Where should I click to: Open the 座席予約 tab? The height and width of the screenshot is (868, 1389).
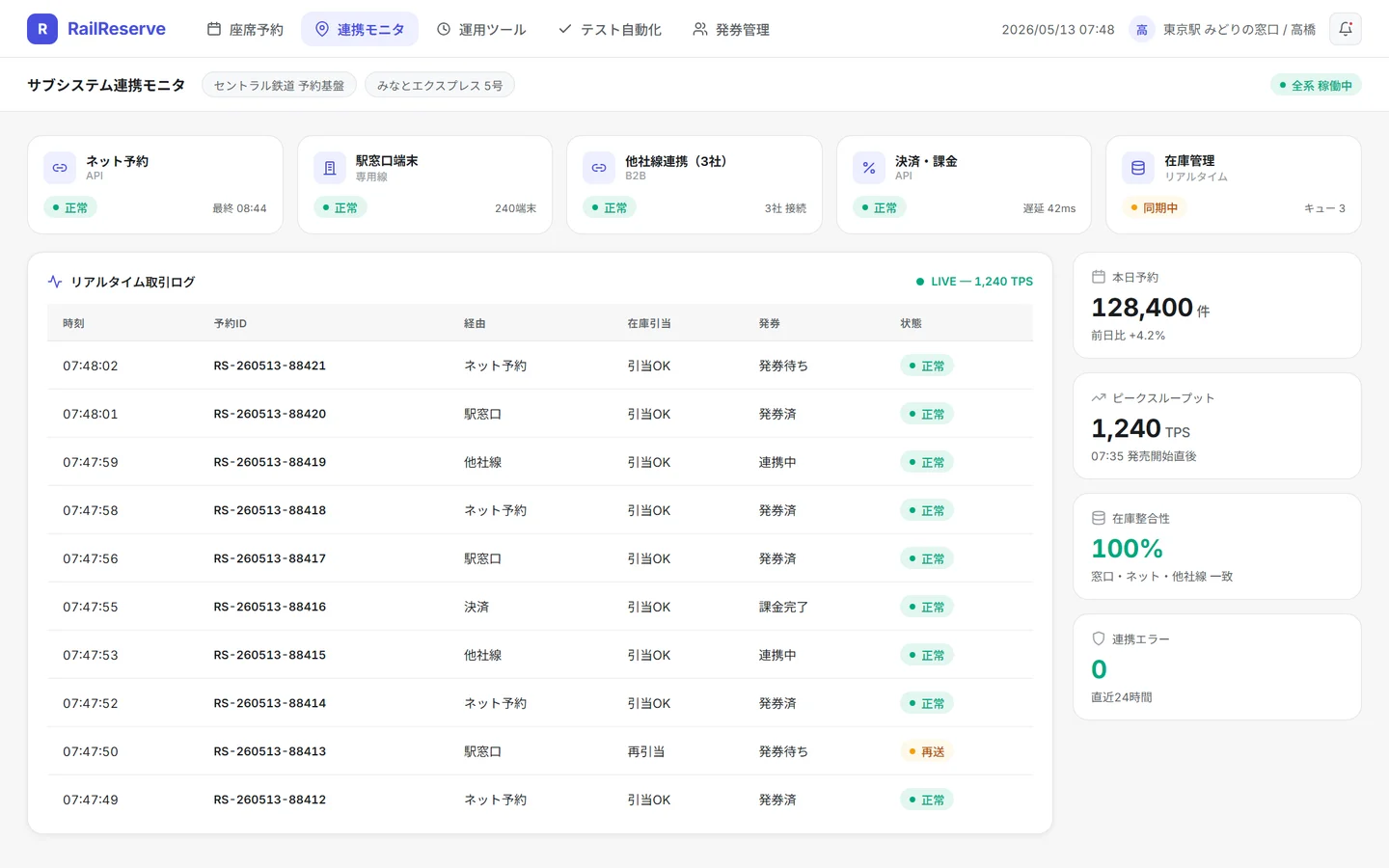click(x=245, y=29)
